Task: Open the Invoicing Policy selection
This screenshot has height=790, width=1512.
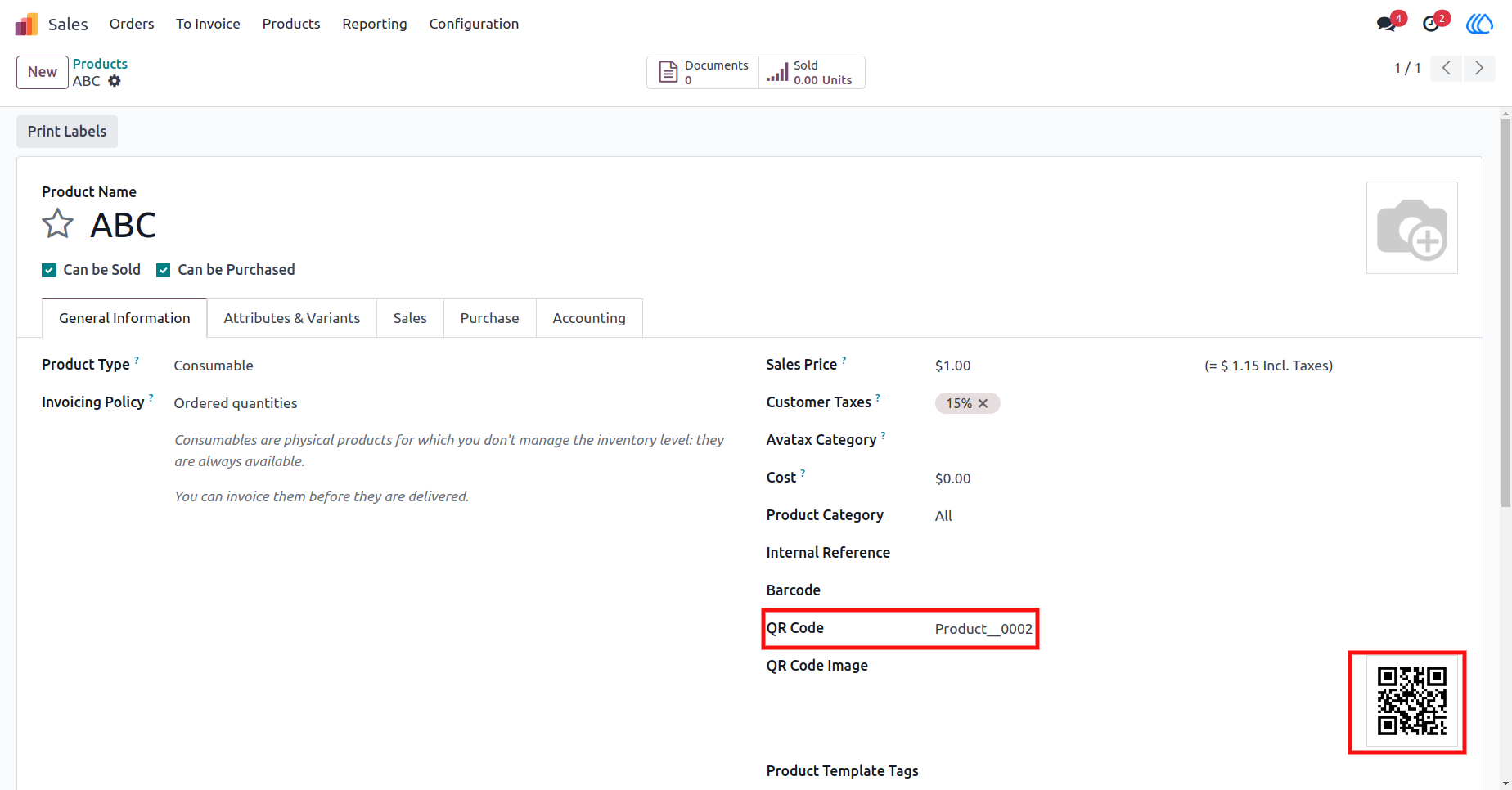Action: pyautogui.click(x=449, y=403)
